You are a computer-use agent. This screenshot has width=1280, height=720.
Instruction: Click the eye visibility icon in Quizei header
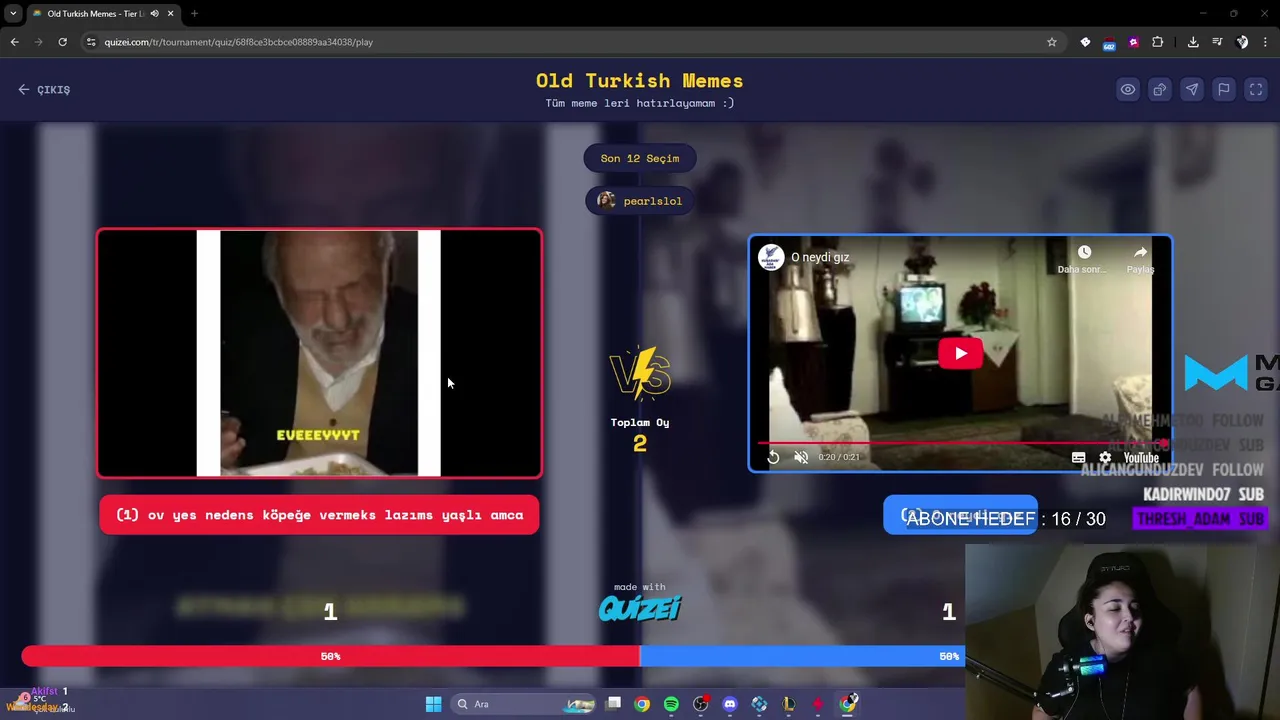coord(1128,89)
